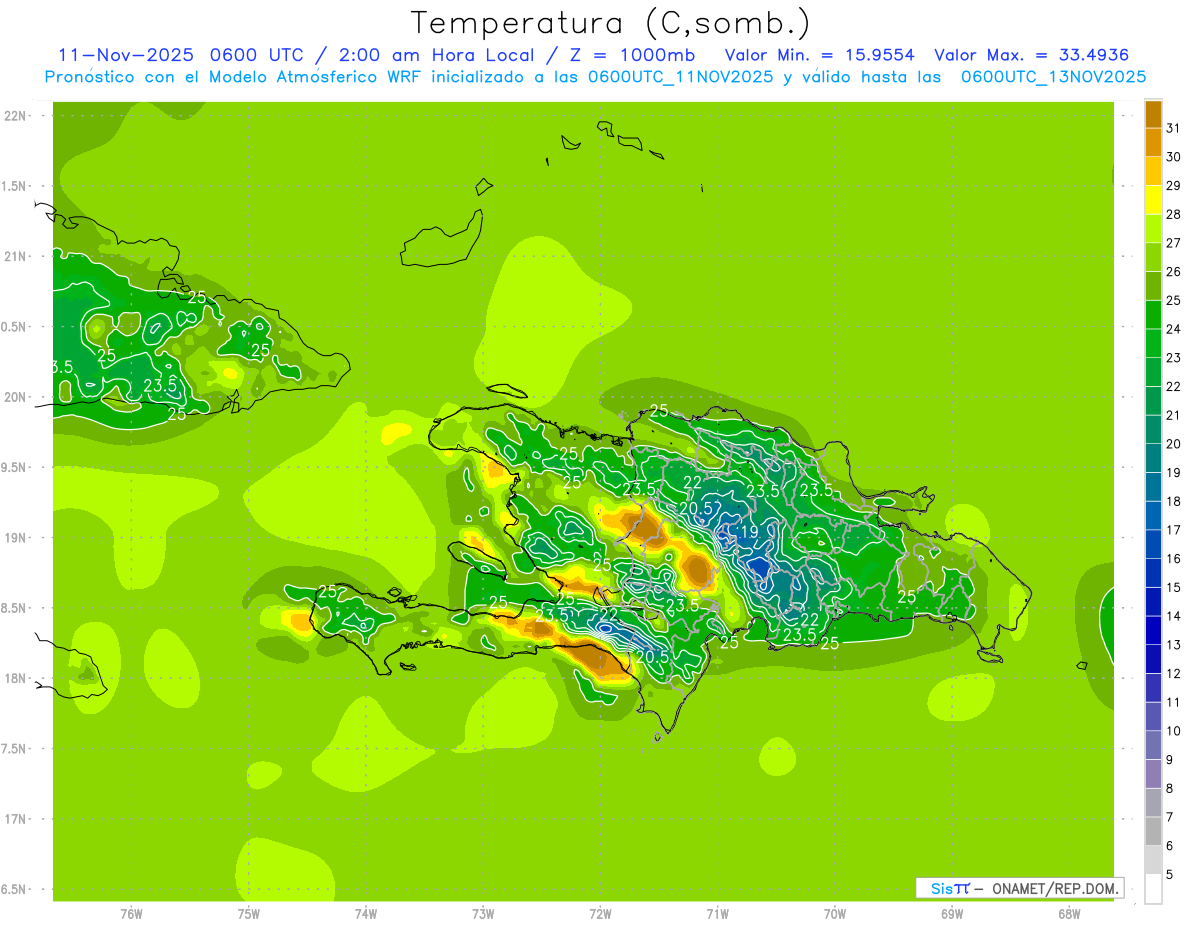This screenshot has width=1200, height=927.
Task: Click the yellow swatch between legend values 28 and 29
Action: tap(1153, 201)
